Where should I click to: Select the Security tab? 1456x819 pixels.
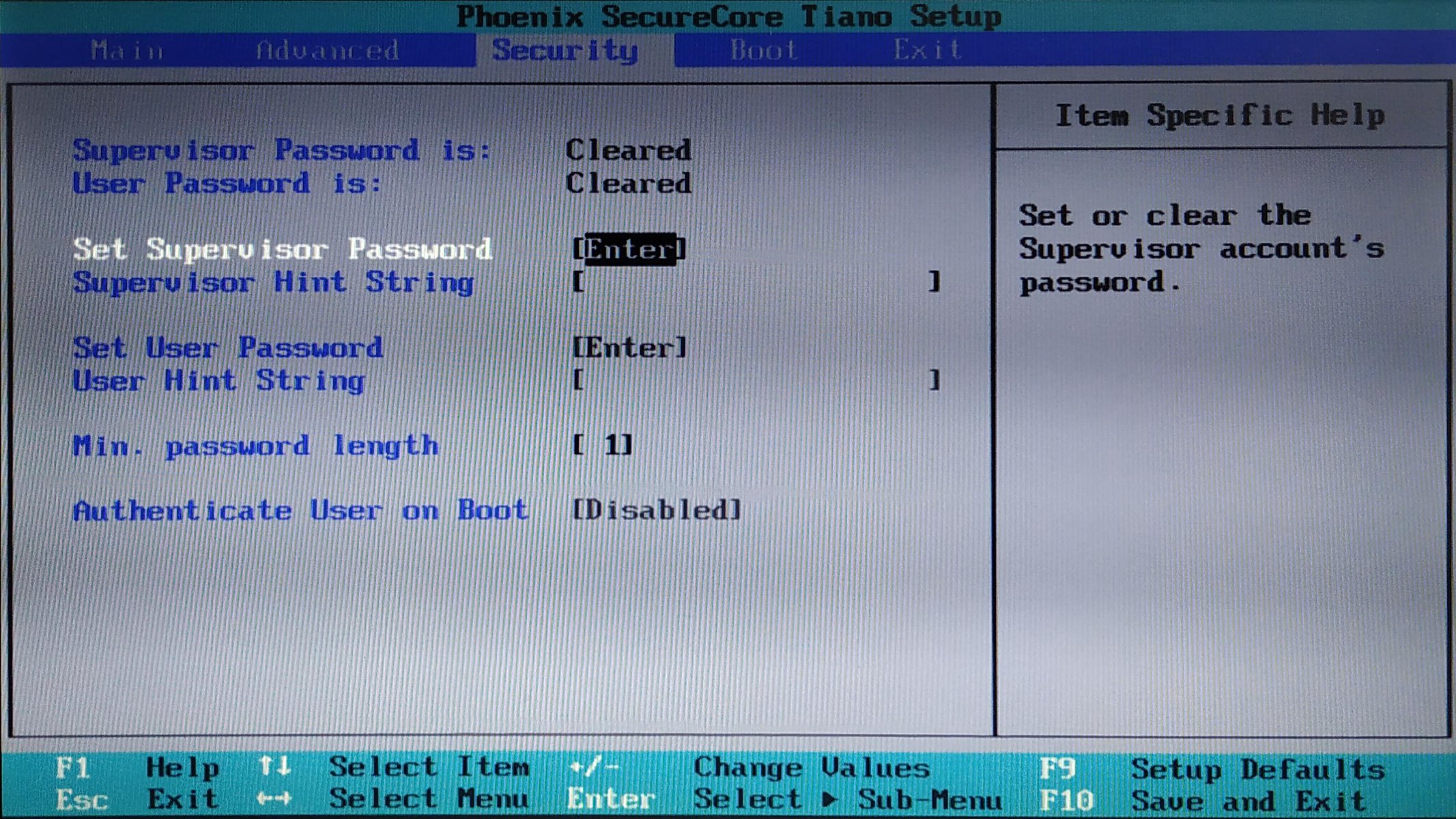(565, 51)
